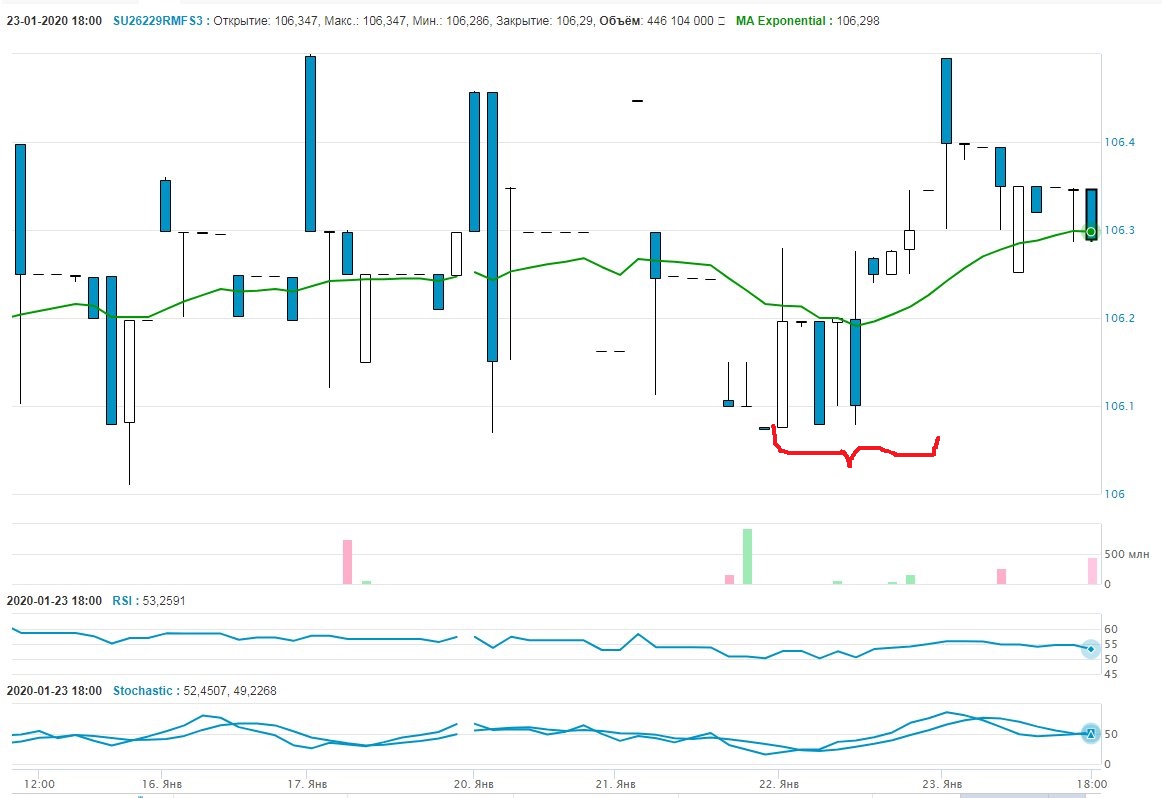Image resolution: width=1162 pixels, height=798 pixels.
Task: Select the Stochastic line end marker
Action: coord(1091,734)
